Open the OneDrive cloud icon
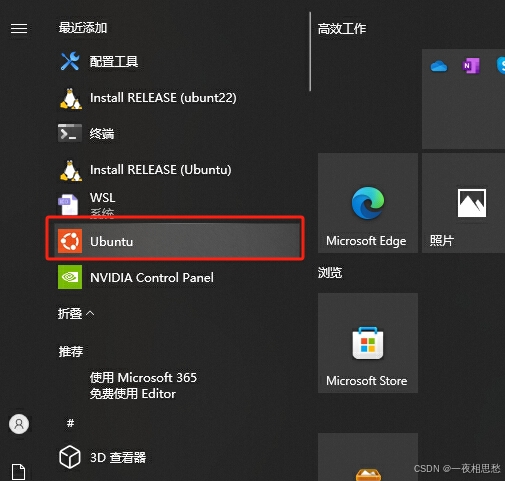Viewport: 505px width, 481px height. click(439, 66)
